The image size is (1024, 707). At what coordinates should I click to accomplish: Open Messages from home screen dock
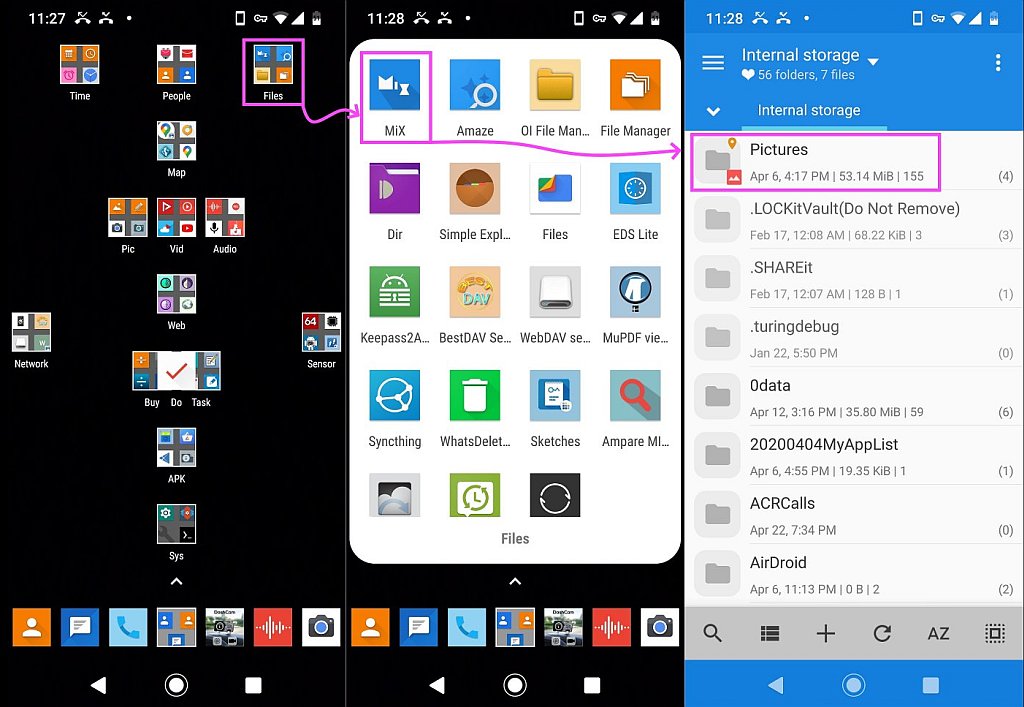80,627
